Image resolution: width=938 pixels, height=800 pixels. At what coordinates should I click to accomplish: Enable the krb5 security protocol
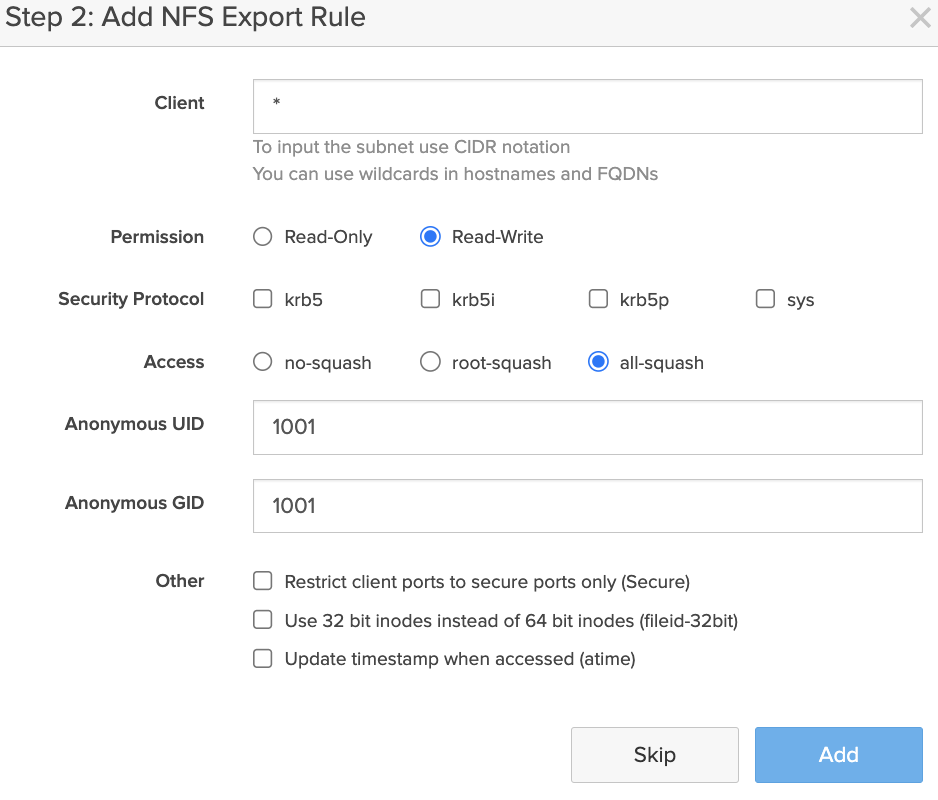pos(263,299)
